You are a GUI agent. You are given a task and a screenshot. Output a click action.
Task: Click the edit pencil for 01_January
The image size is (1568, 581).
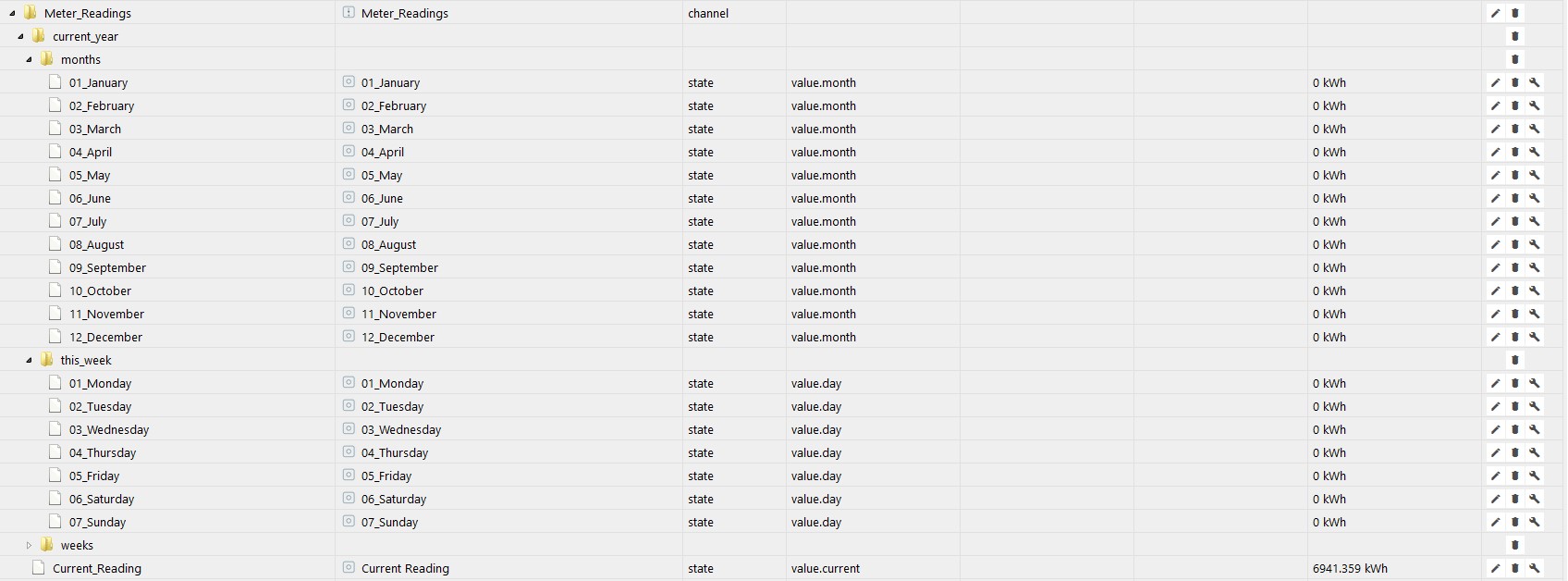[1495, 82]
